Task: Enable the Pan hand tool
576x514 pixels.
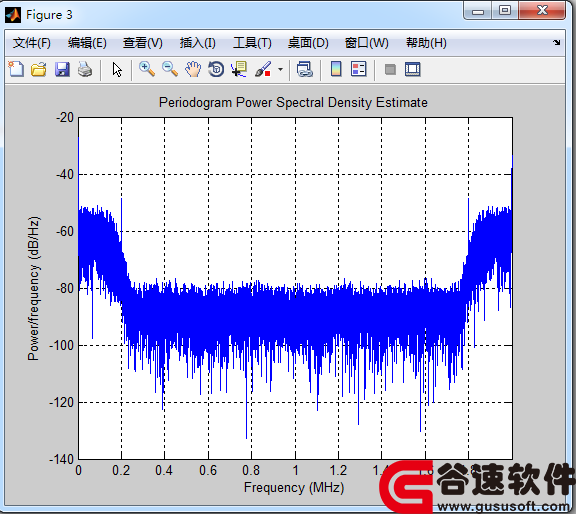Action: click(193, 69)
